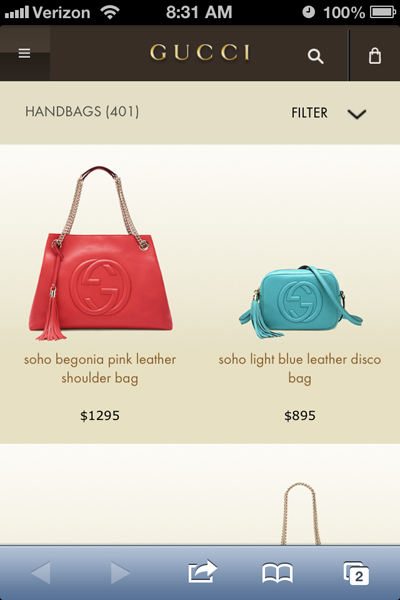Screen dimensions: 400x600
Task: Open soho light blue leather disco bag link
Action: [x=300, y=368]
